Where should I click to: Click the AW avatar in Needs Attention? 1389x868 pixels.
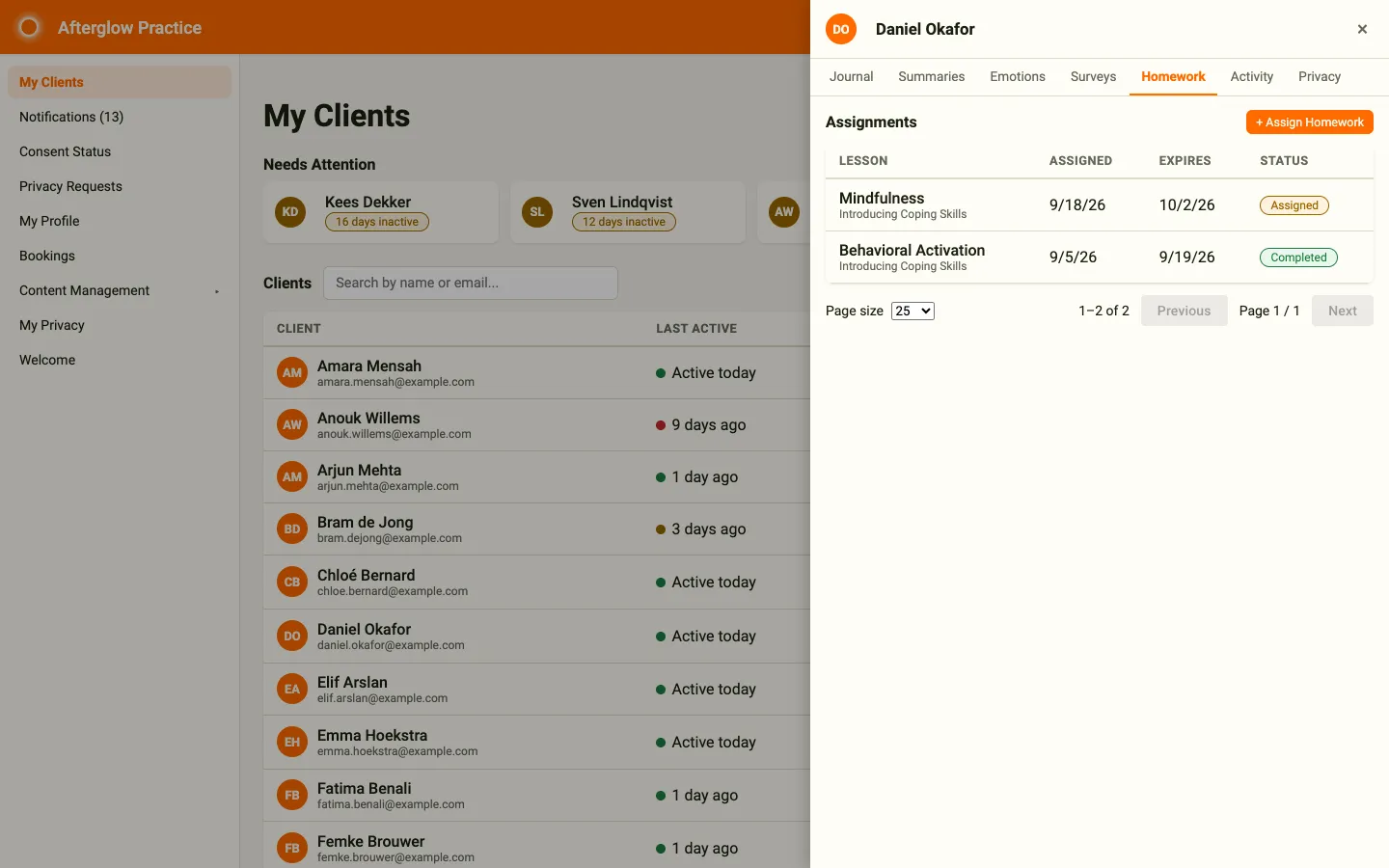[784, 211]
